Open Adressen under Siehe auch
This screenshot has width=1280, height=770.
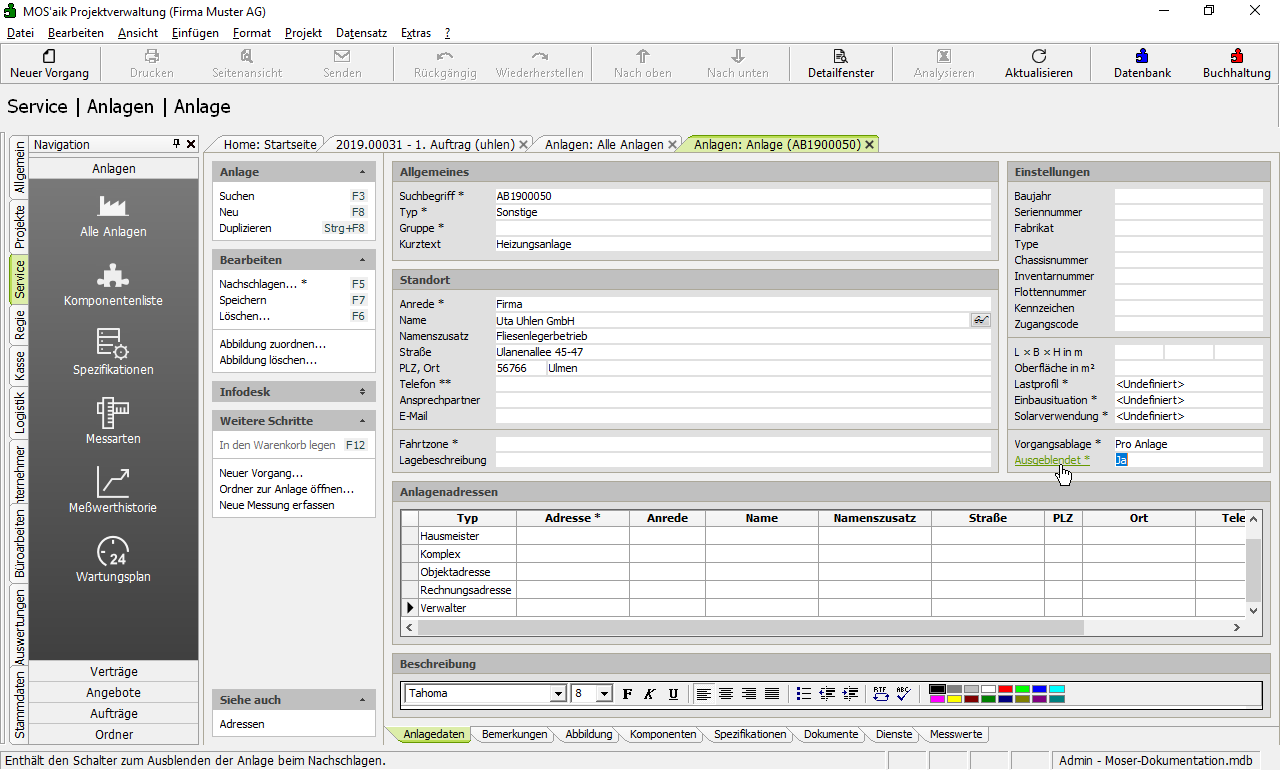[242, 724]
